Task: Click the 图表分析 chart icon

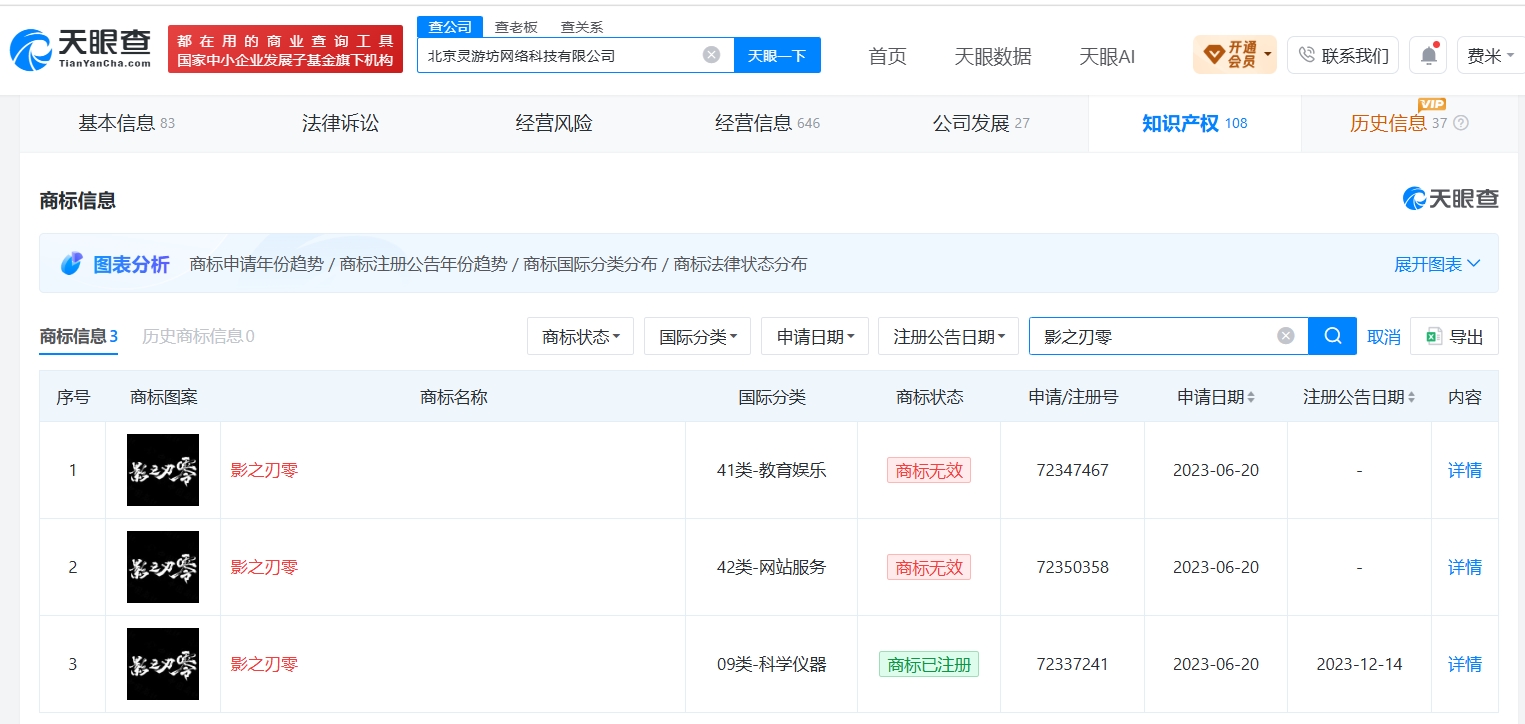Action: pos(71,264)
